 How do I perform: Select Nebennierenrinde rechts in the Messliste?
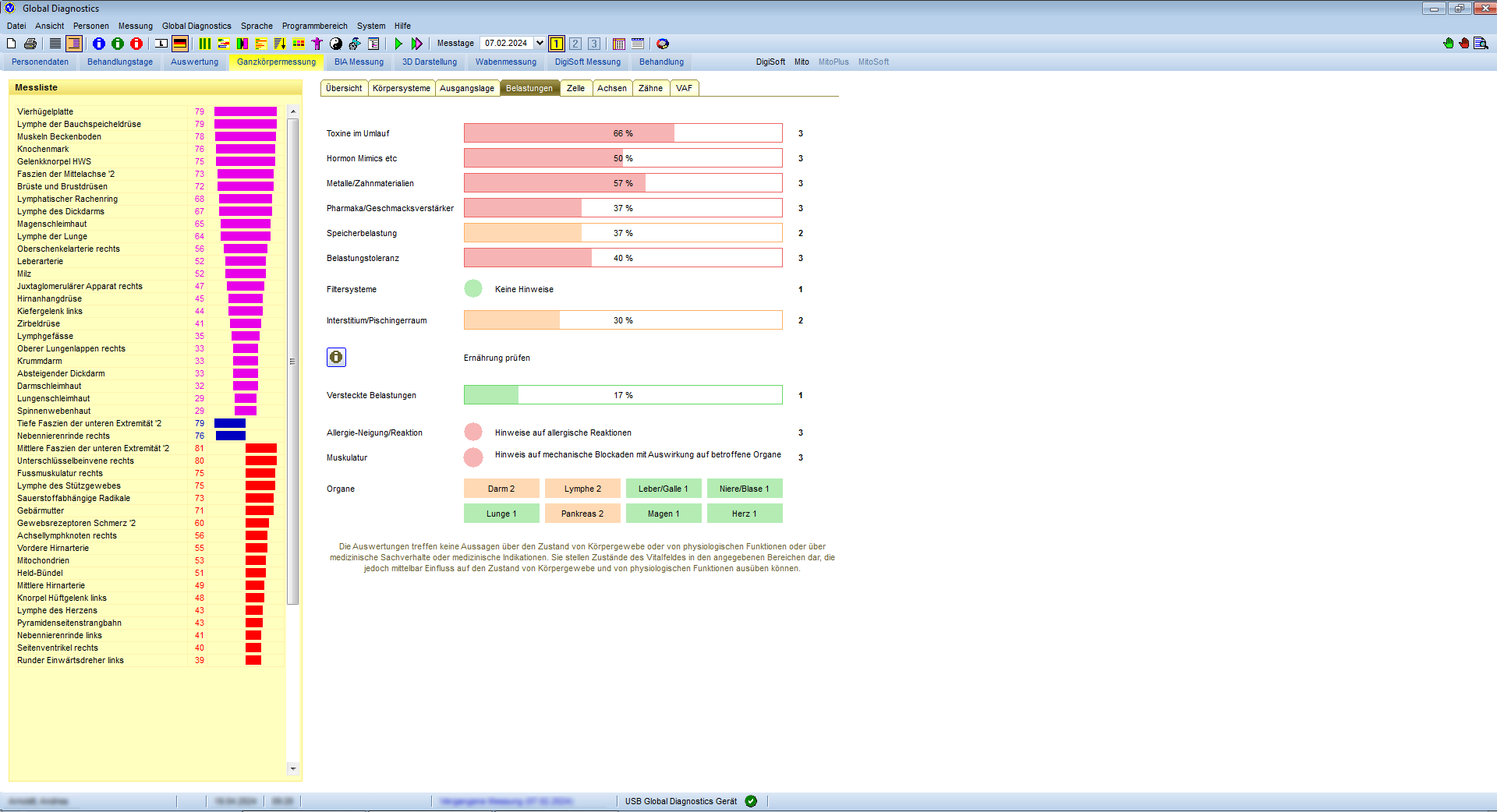[x=148, y=436]
